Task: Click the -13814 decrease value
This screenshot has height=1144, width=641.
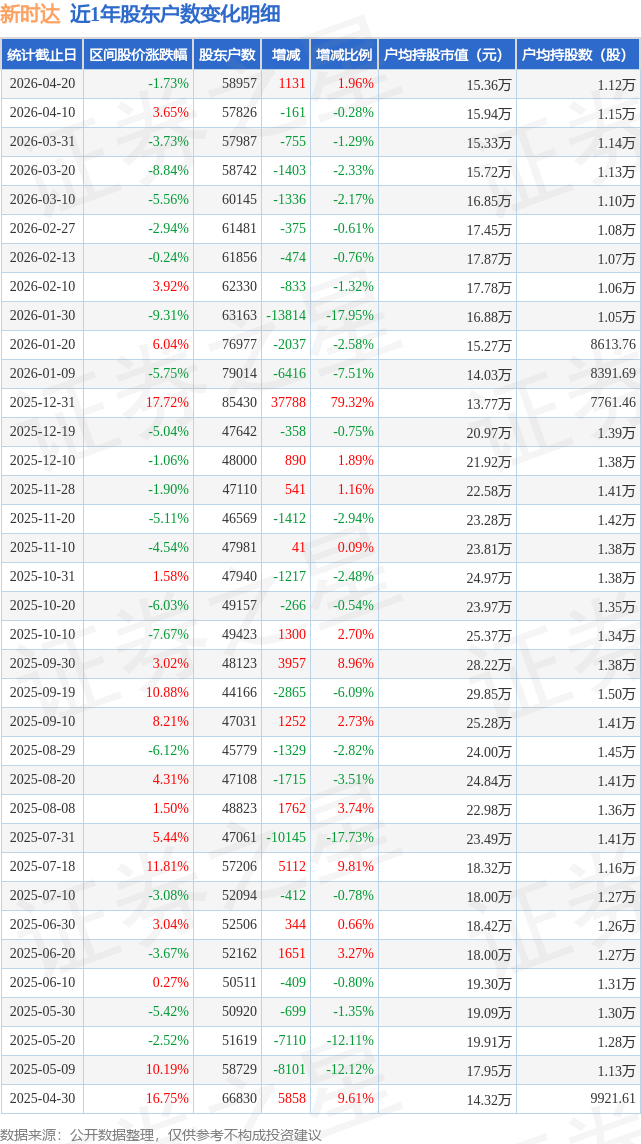Action: click(x=286, y=315)
